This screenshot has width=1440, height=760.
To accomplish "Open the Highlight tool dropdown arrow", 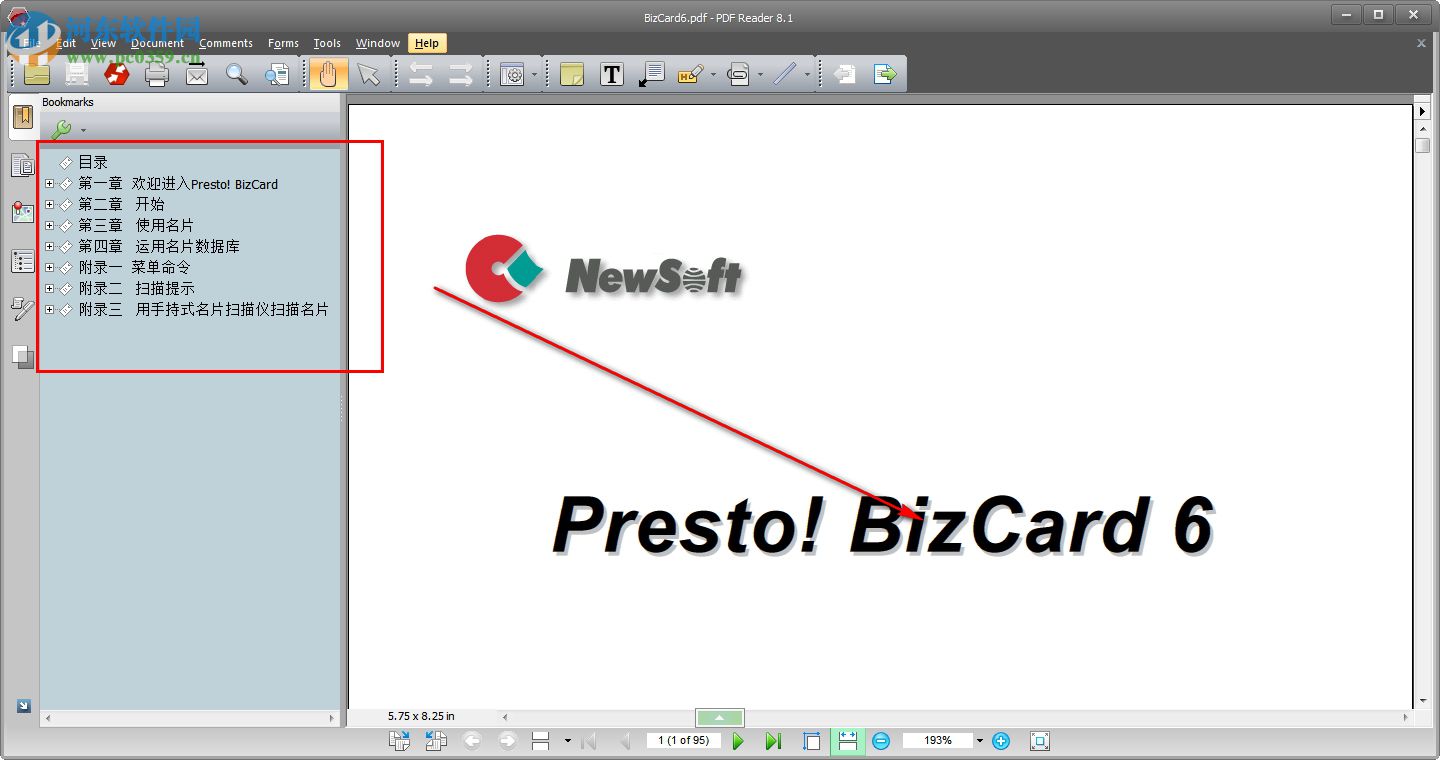I will tap(713, 75).
